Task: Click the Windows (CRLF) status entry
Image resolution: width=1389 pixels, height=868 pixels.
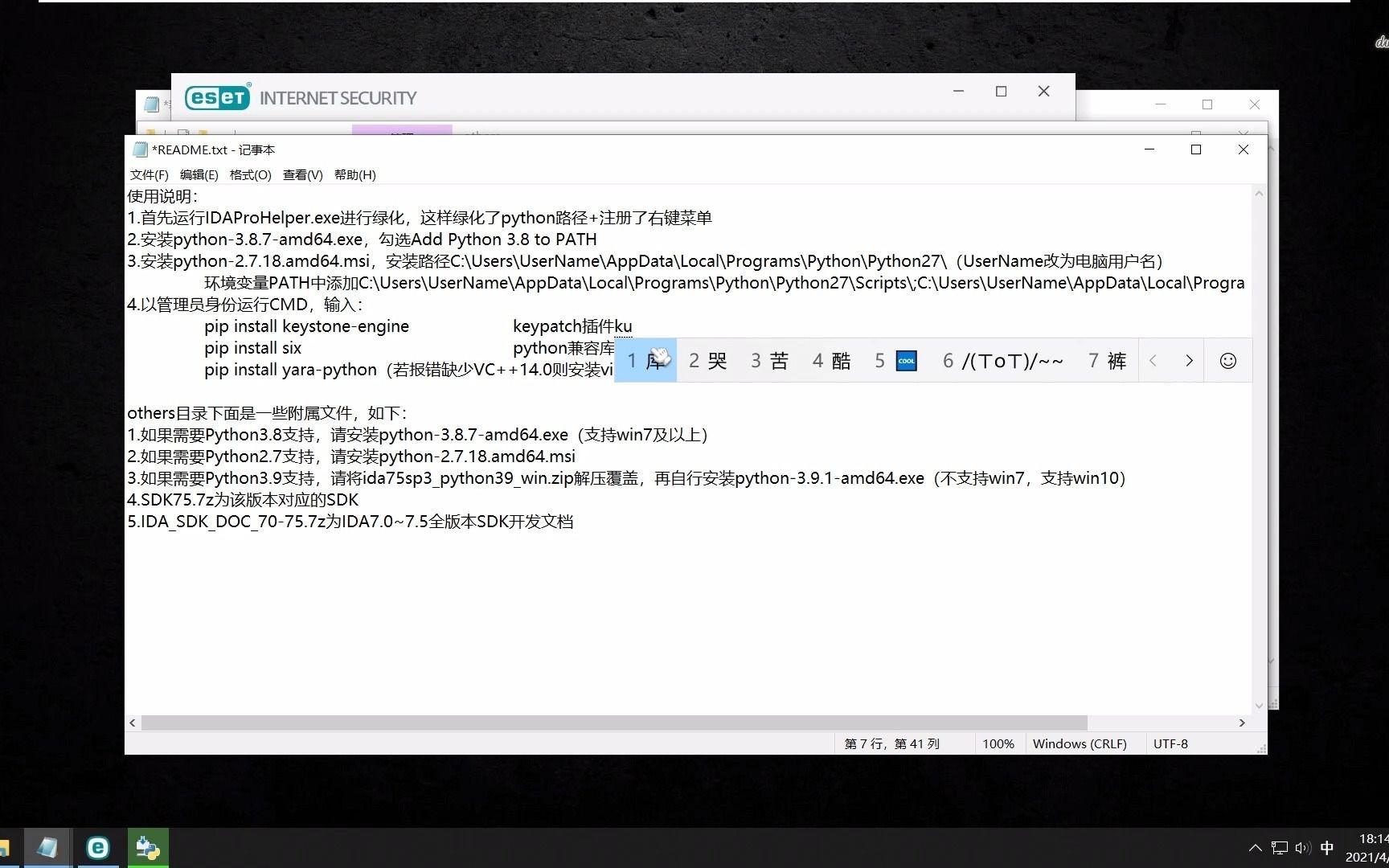Action: [1080, 744]
